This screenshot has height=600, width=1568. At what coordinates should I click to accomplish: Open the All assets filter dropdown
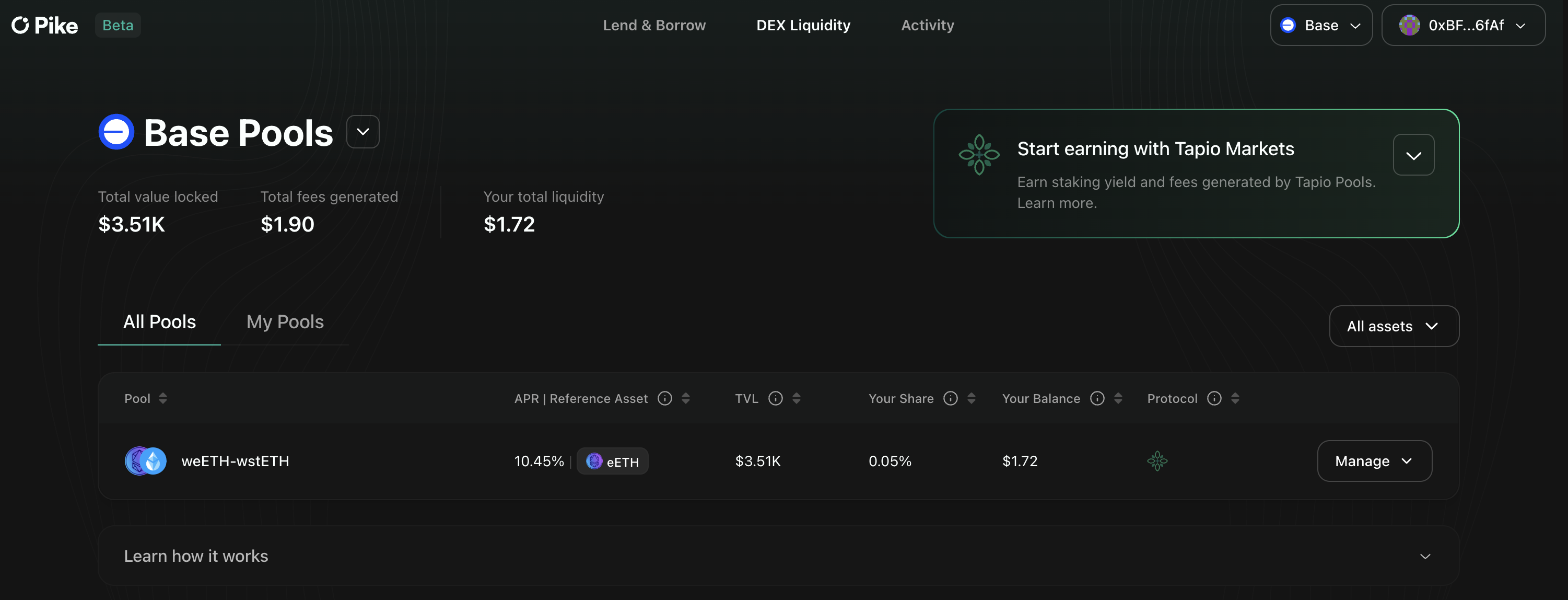coord(1394,327)
